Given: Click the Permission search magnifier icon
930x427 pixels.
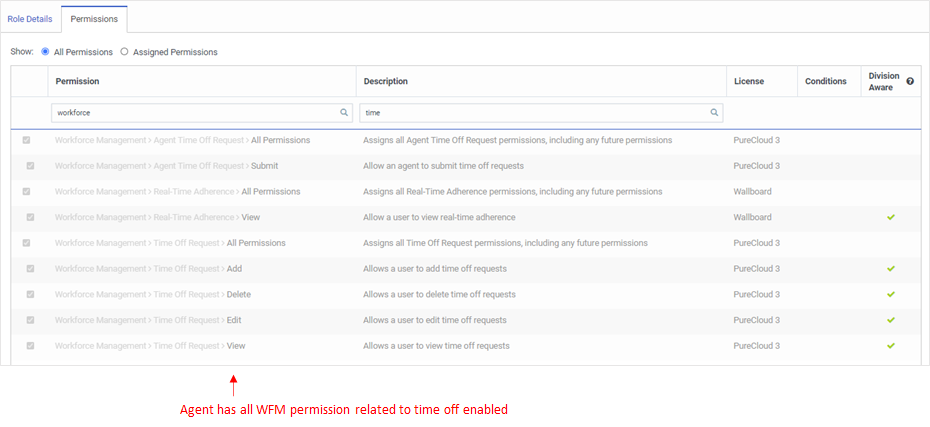Looking at the screenshot, I should click(344, 113).
